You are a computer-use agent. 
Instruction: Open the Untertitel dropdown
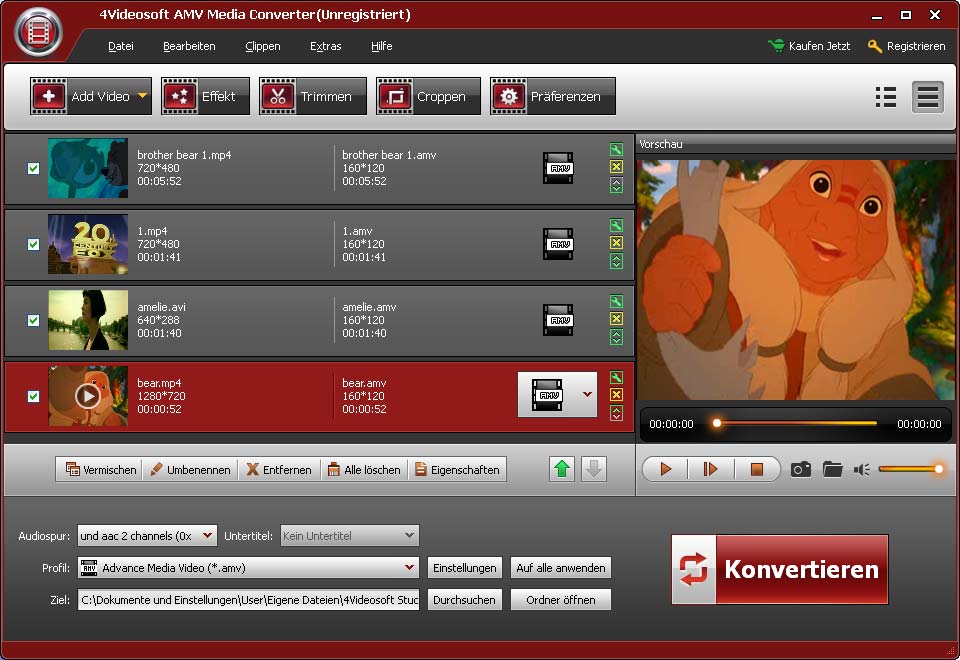pos(350,536)
